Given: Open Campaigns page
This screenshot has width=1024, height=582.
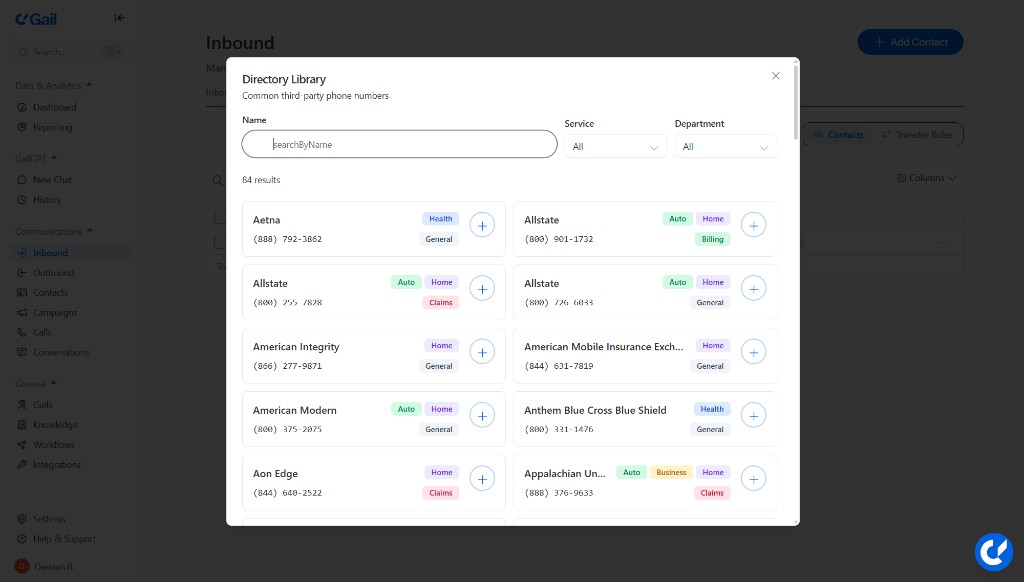Looking at the screenshot, I should [x=55, y=313].
